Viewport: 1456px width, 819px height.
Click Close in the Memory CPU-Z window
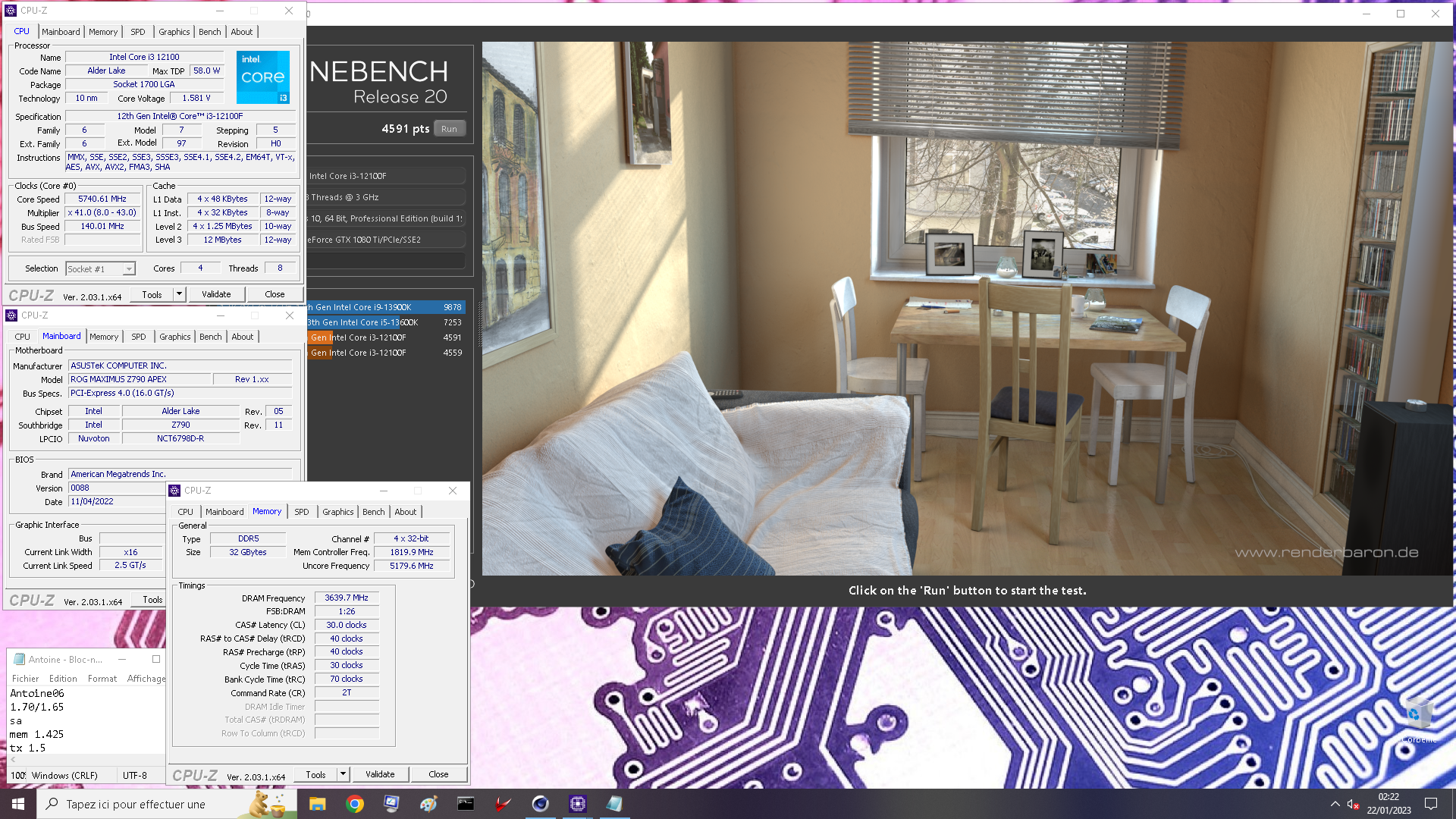tap(438, 774)
